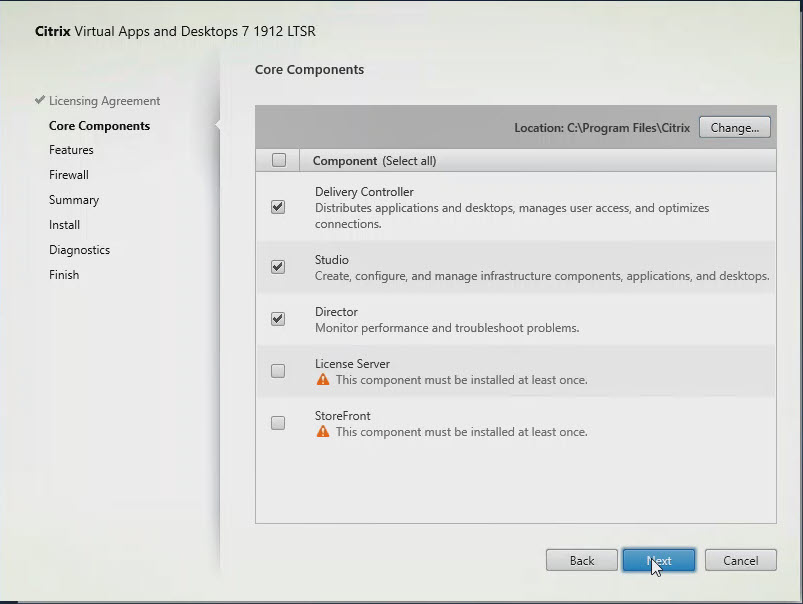Click the Delivery Controller title text

coord(364,192)
